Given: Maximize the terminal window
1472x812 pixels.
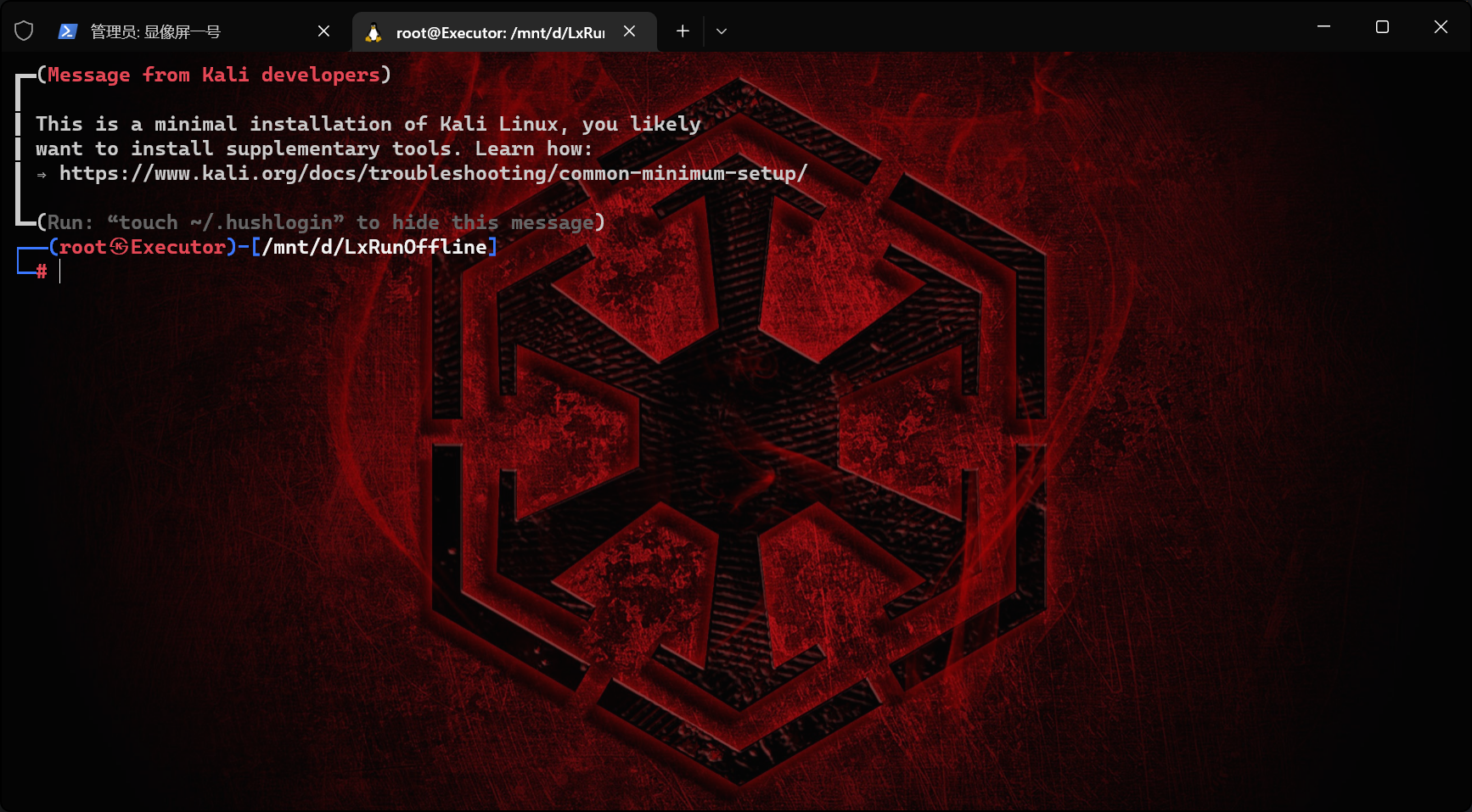Looking at the screenshot, I should coord(1382,27).
